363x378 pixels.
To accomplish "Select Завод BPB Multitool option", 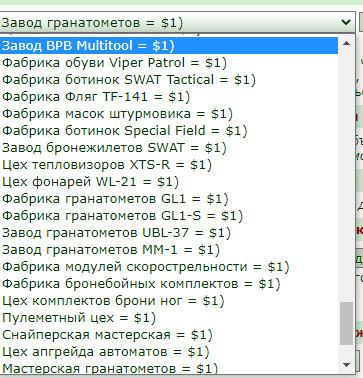I will click(169, 46).
